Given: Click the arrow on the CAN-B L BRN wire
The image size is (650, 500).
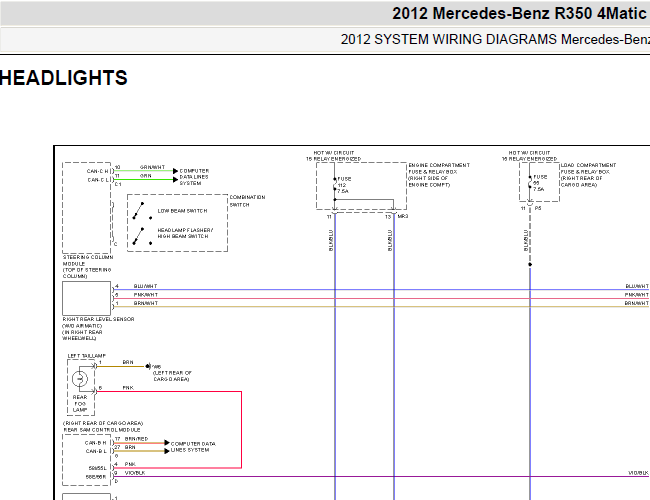Looking at the screenshot, I should pos(167,451).
